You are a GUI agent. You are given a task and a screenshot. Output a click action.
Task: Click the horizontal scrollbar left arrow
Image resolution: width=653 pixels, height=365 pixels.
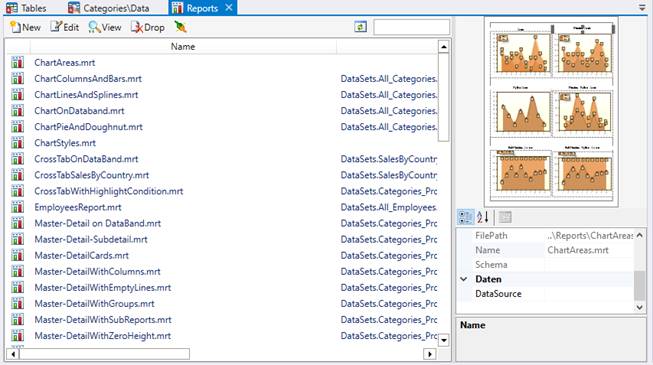(13, 354)
